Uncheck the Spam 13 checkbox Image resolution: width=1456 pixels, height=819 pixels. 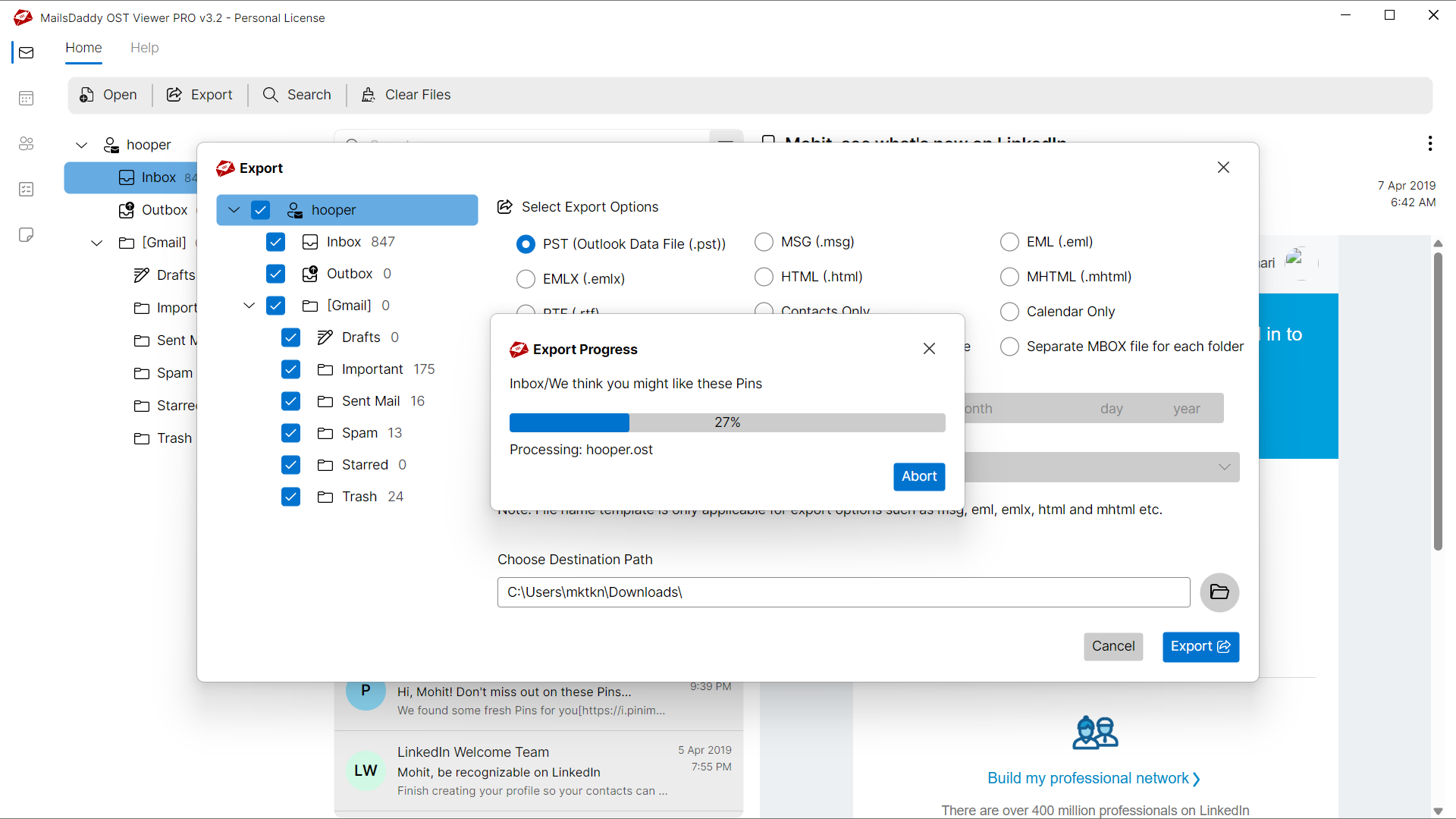290,433
